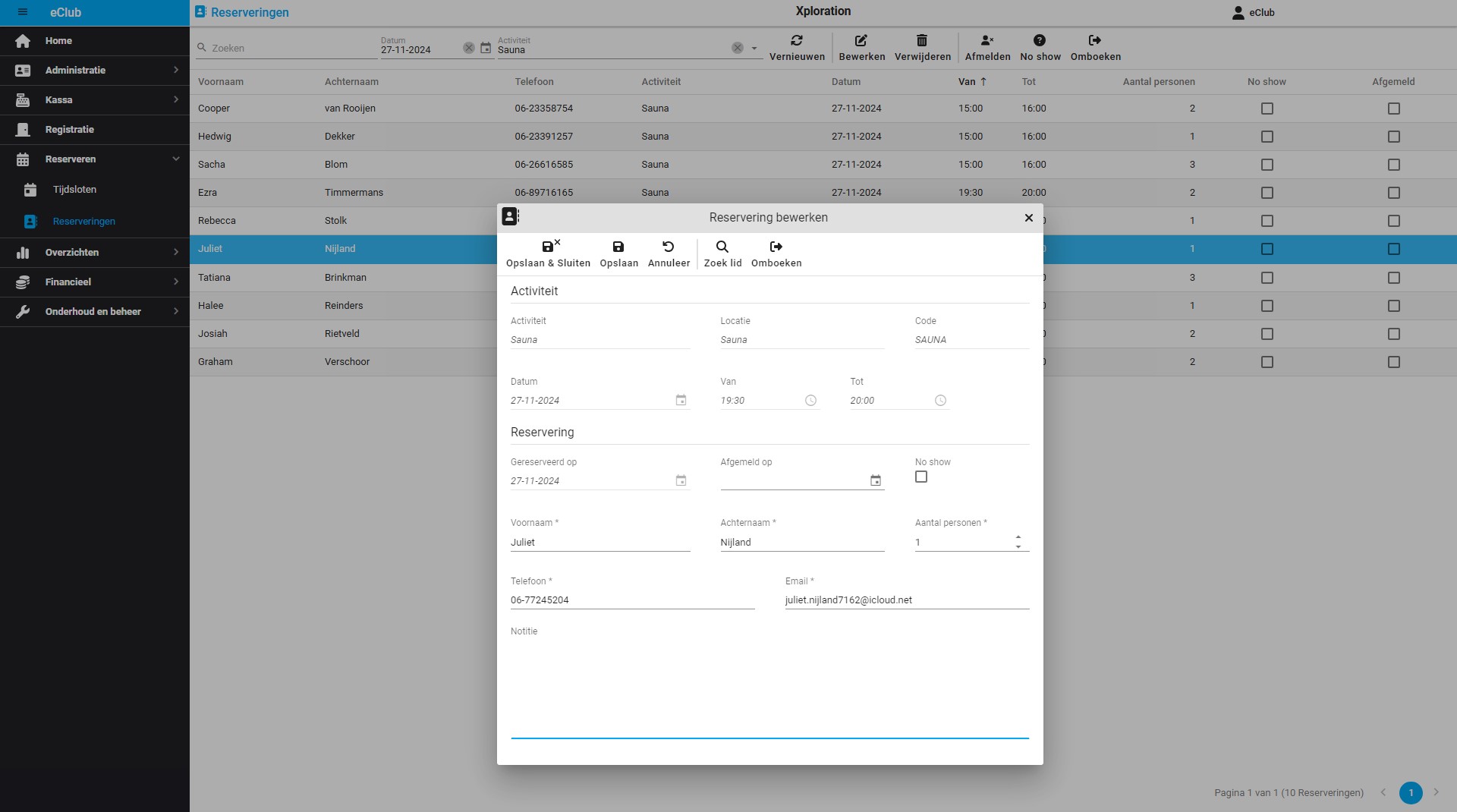This screenshot has width=1457, height=812.
Task: Go to Home in the sidebar
Action: (x=58, y=41)
